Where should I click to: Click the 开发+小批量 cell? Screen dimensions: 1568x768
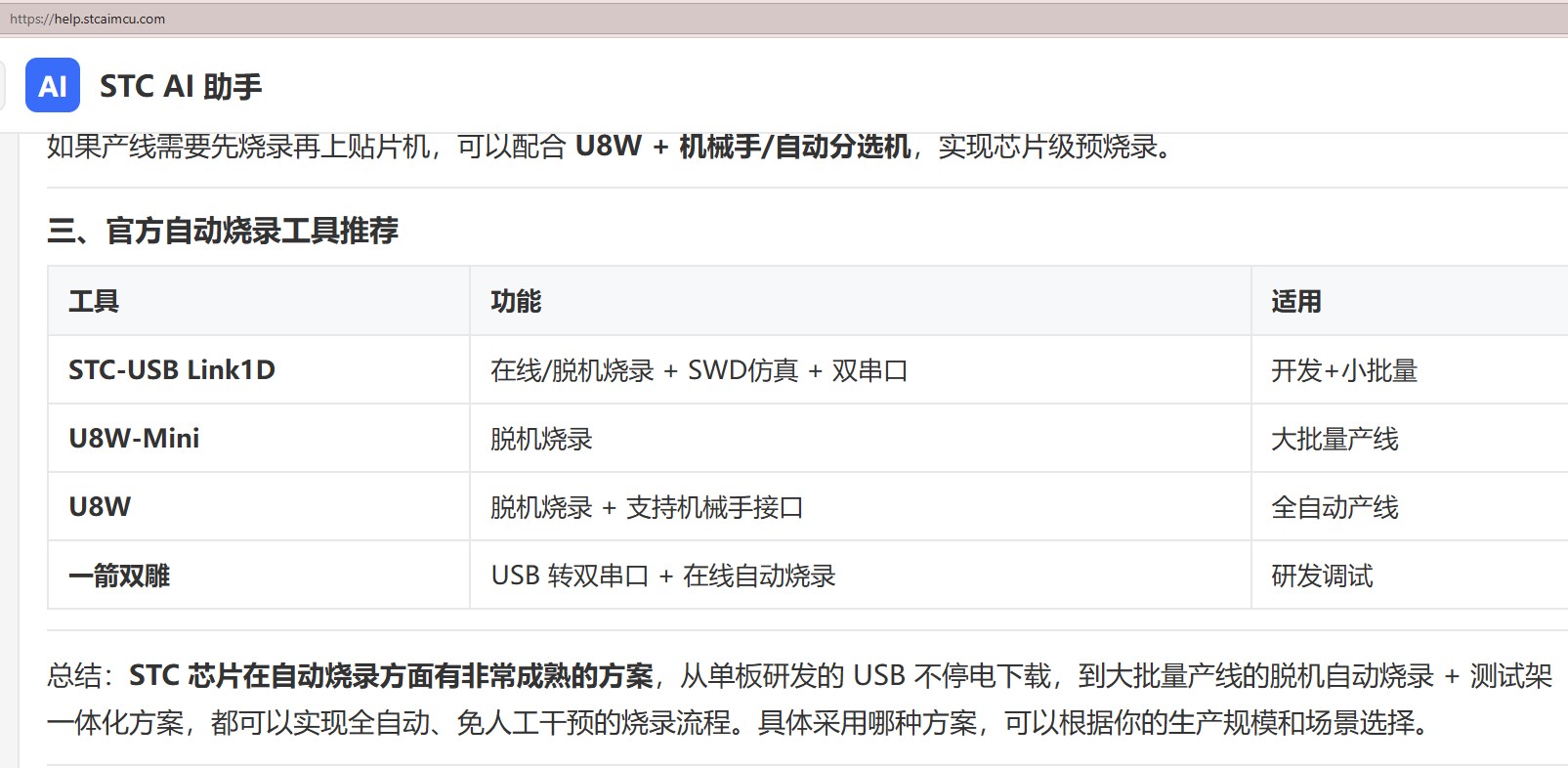pyautogui.click(x=1410, y=370)
